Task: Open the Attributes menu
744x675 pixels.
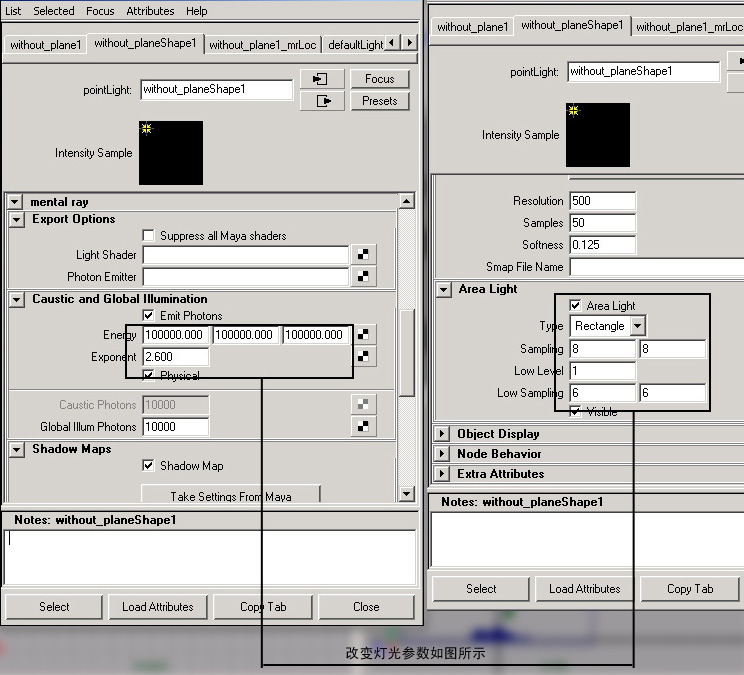Action: [x=150, y=11]
